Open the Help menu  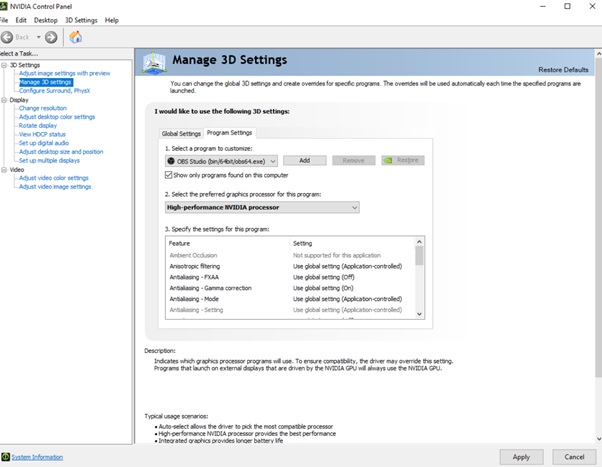pos(111,20)
